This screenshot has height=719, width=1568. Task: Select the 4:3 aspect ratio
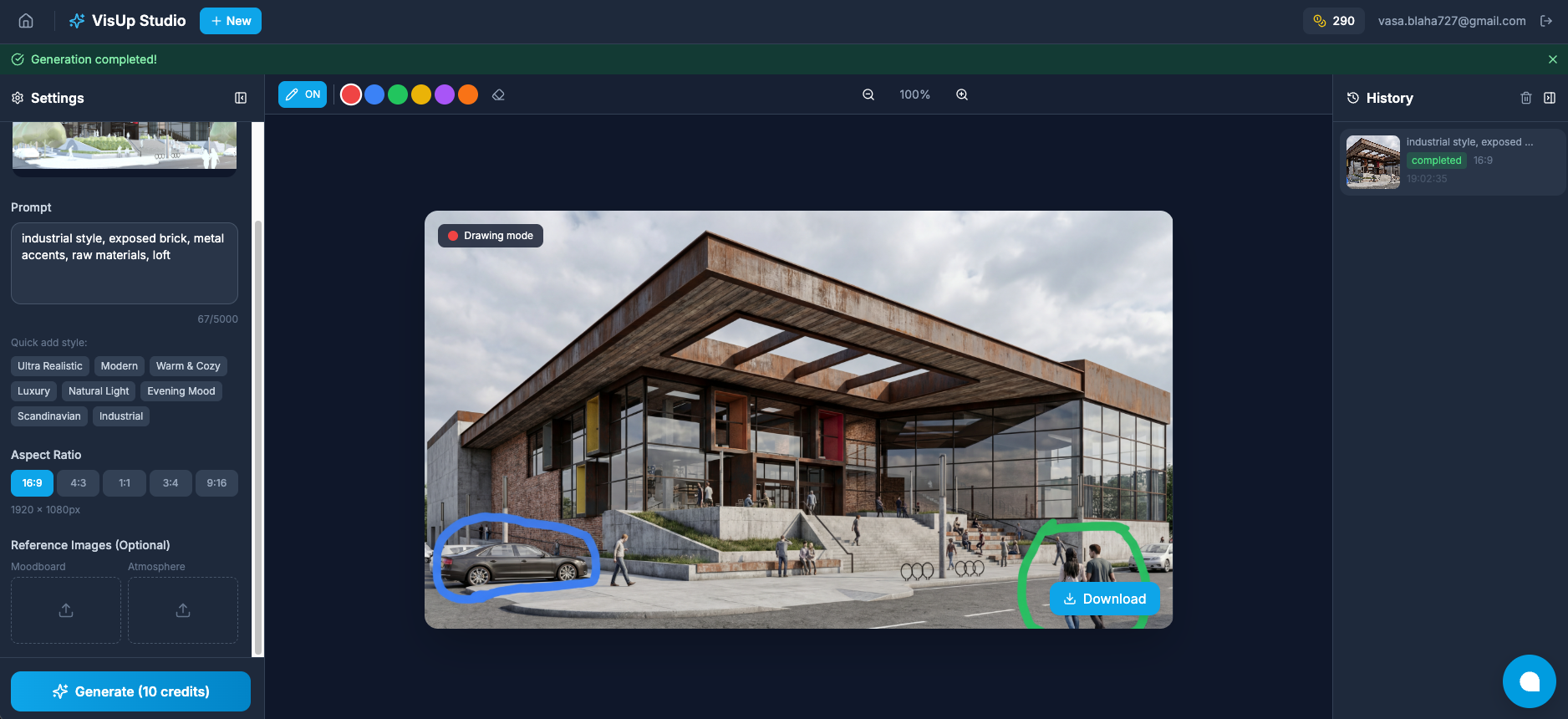(79, 483)
